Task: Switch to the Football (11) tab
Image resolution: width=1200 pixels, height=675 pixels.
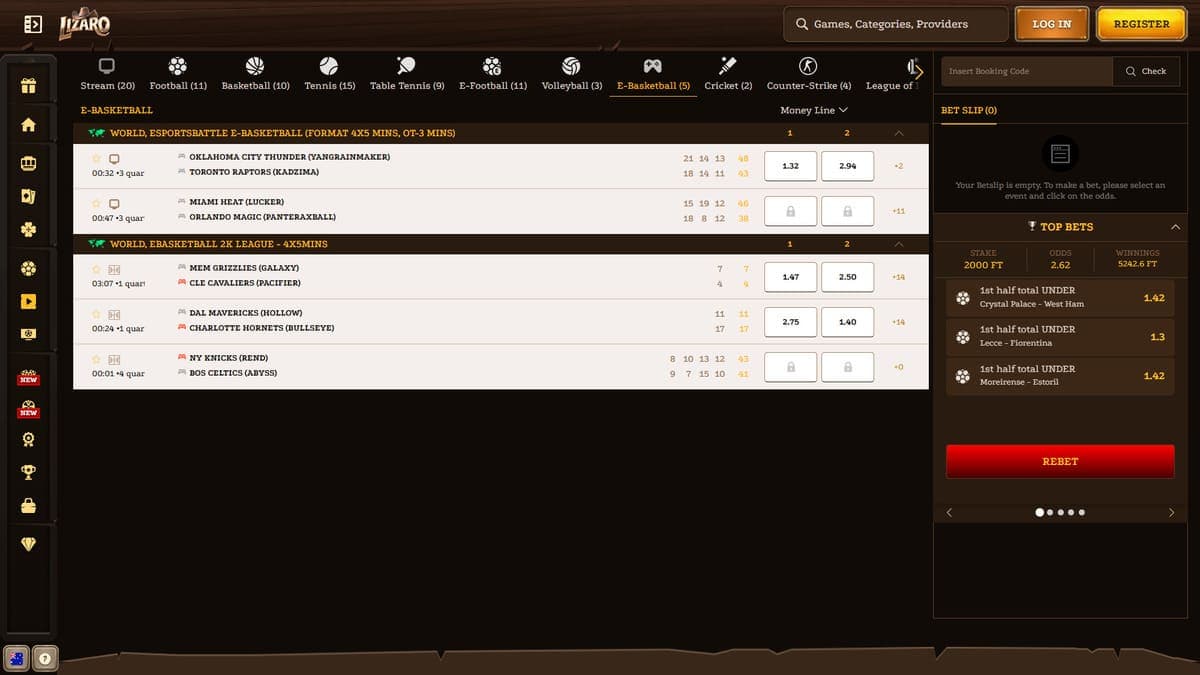Action: pos(178,75)
